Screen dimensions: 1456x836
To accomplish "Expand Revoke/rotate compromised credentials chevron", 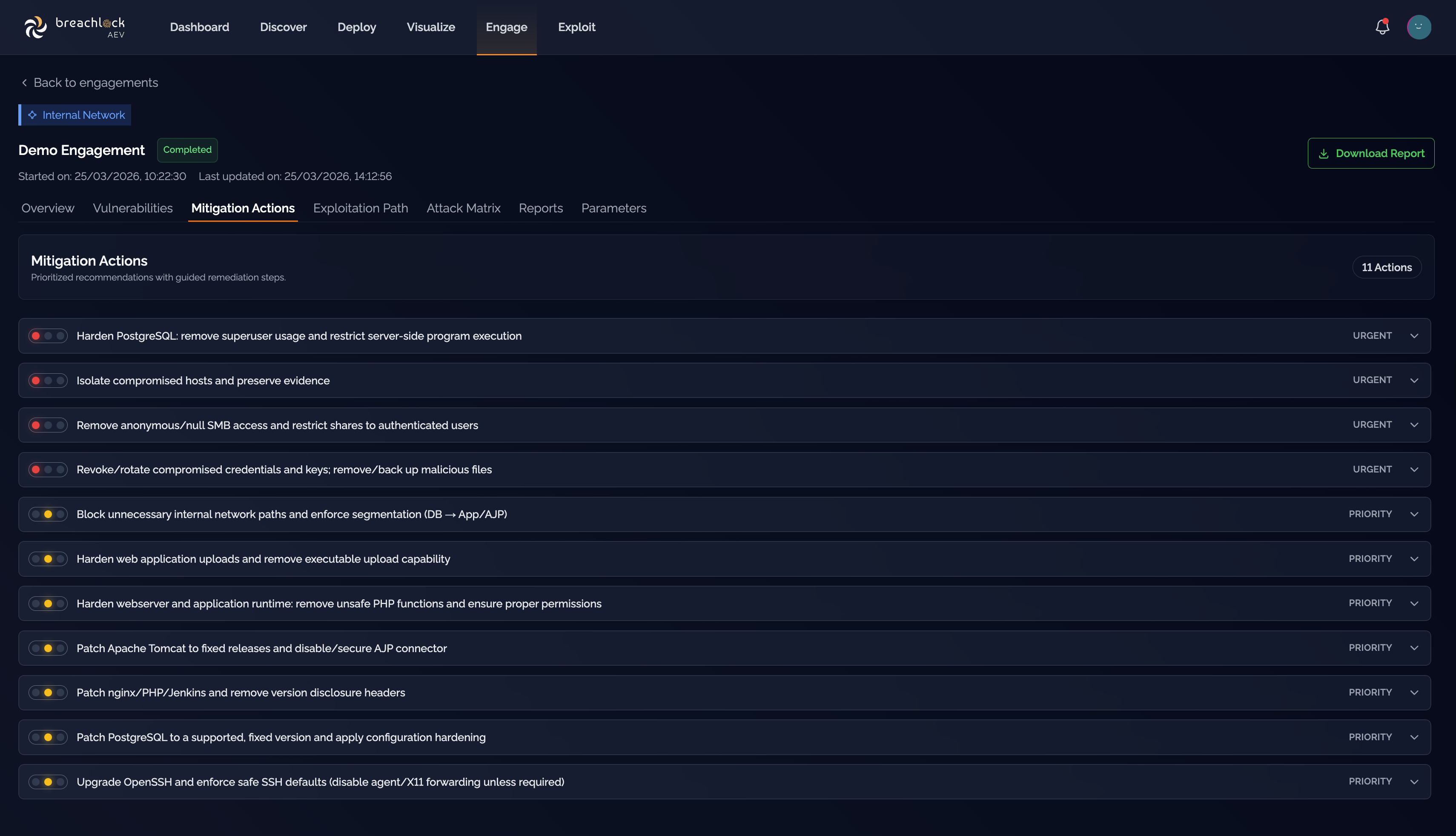I will (1414, 470).
